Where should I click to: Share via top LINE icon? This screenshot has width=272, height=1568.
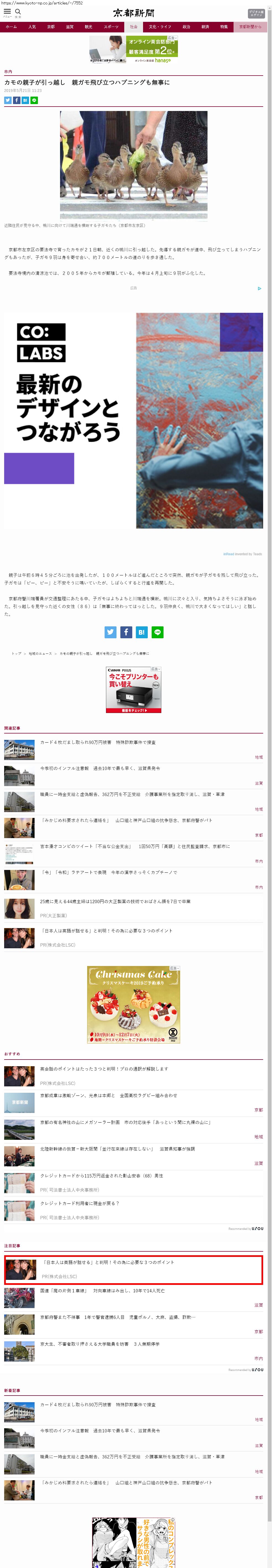[x=34, y=100]
